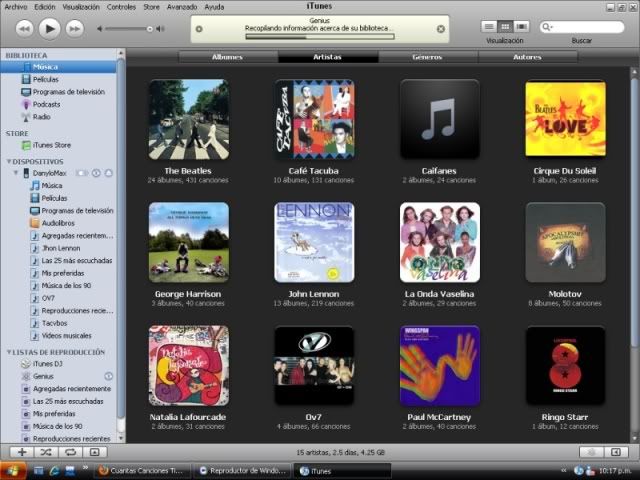Click the refresh icon beside Genius
The height and width of the screenshot is (480, 640).
point(109,376)
